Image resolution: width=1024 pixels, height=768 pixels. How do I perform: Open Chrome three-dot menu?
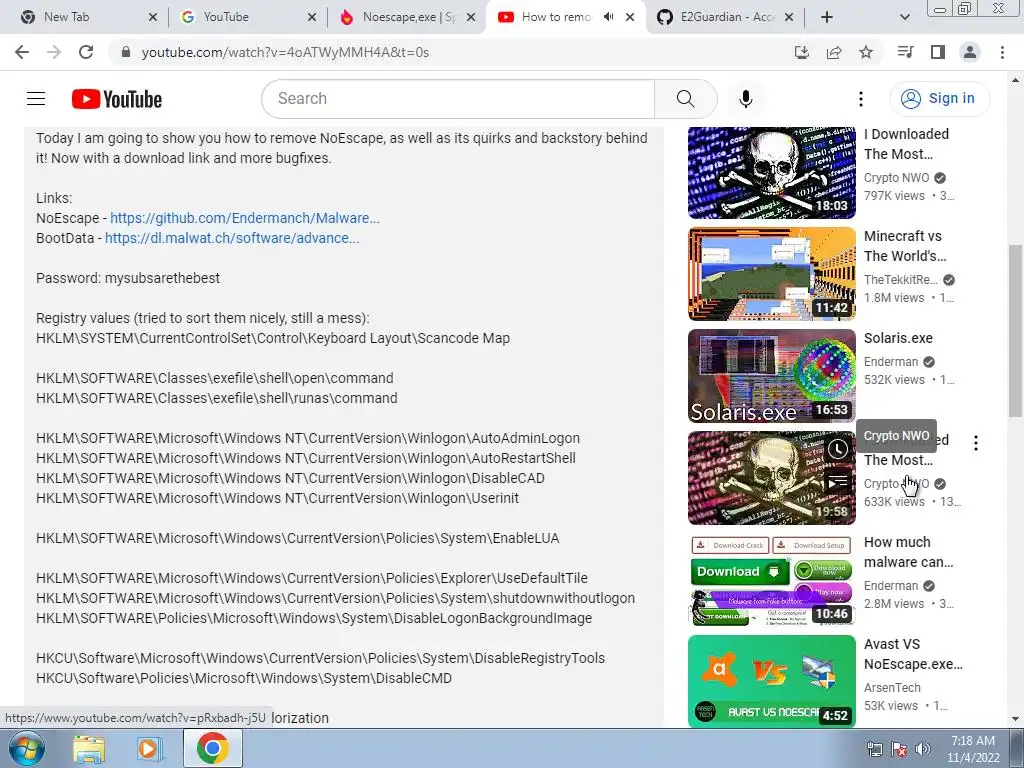coord(1002,52)
